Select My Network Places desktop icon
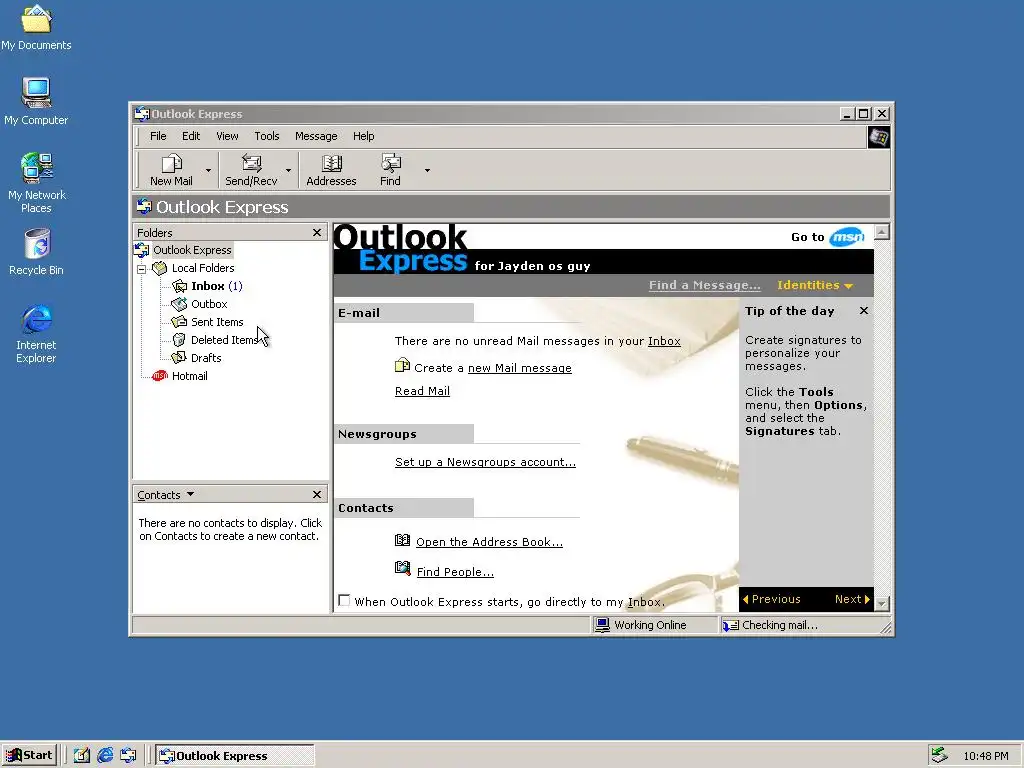This screenshot has height=768, width=1024. pos(36,183)
